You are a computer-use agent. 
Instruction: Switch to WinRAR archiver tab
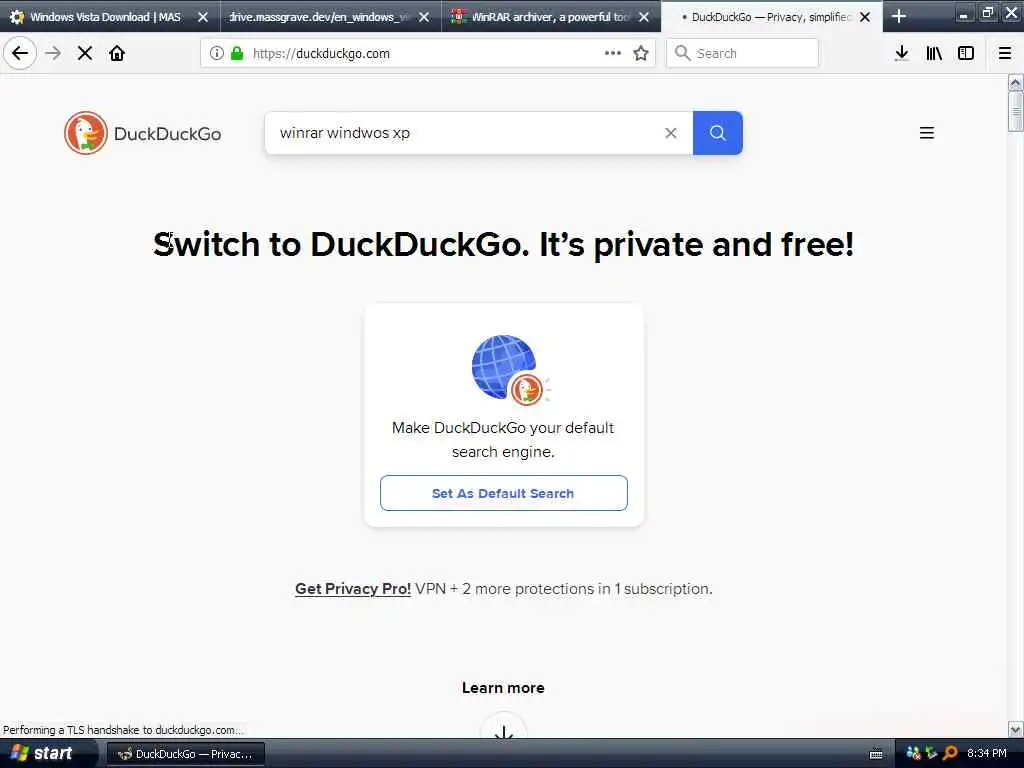pos(551,16)
